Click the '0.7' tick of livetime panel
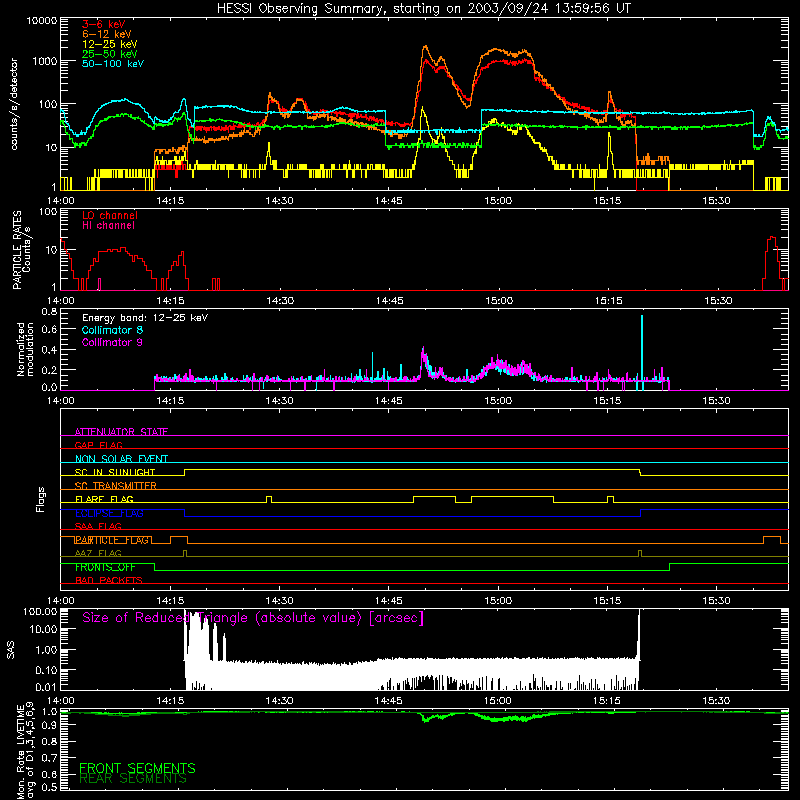 (x=49, y=758)
